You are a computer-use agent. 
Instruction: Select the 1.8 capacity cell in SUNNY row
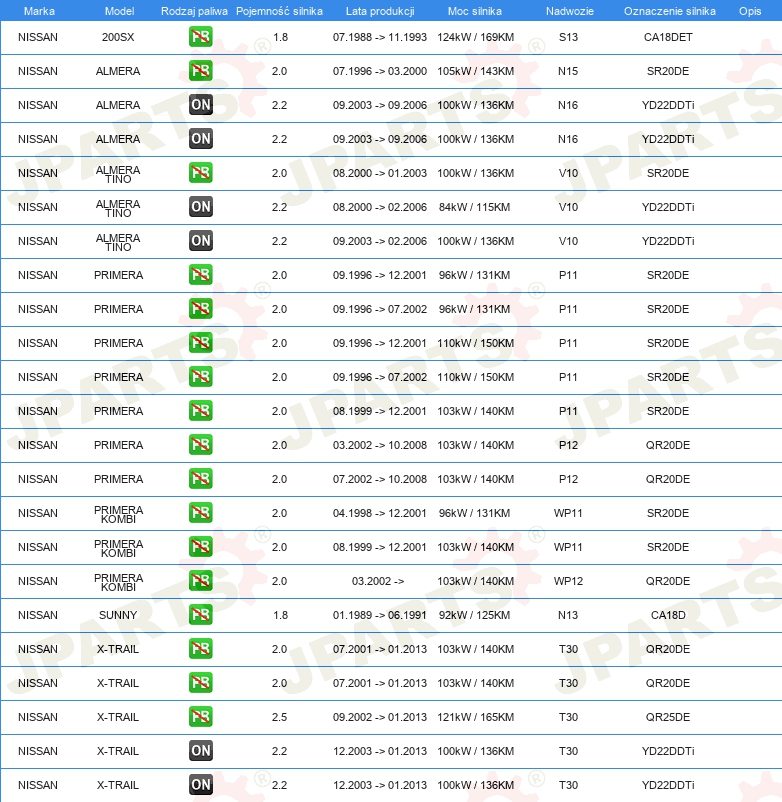coord(280,615)
